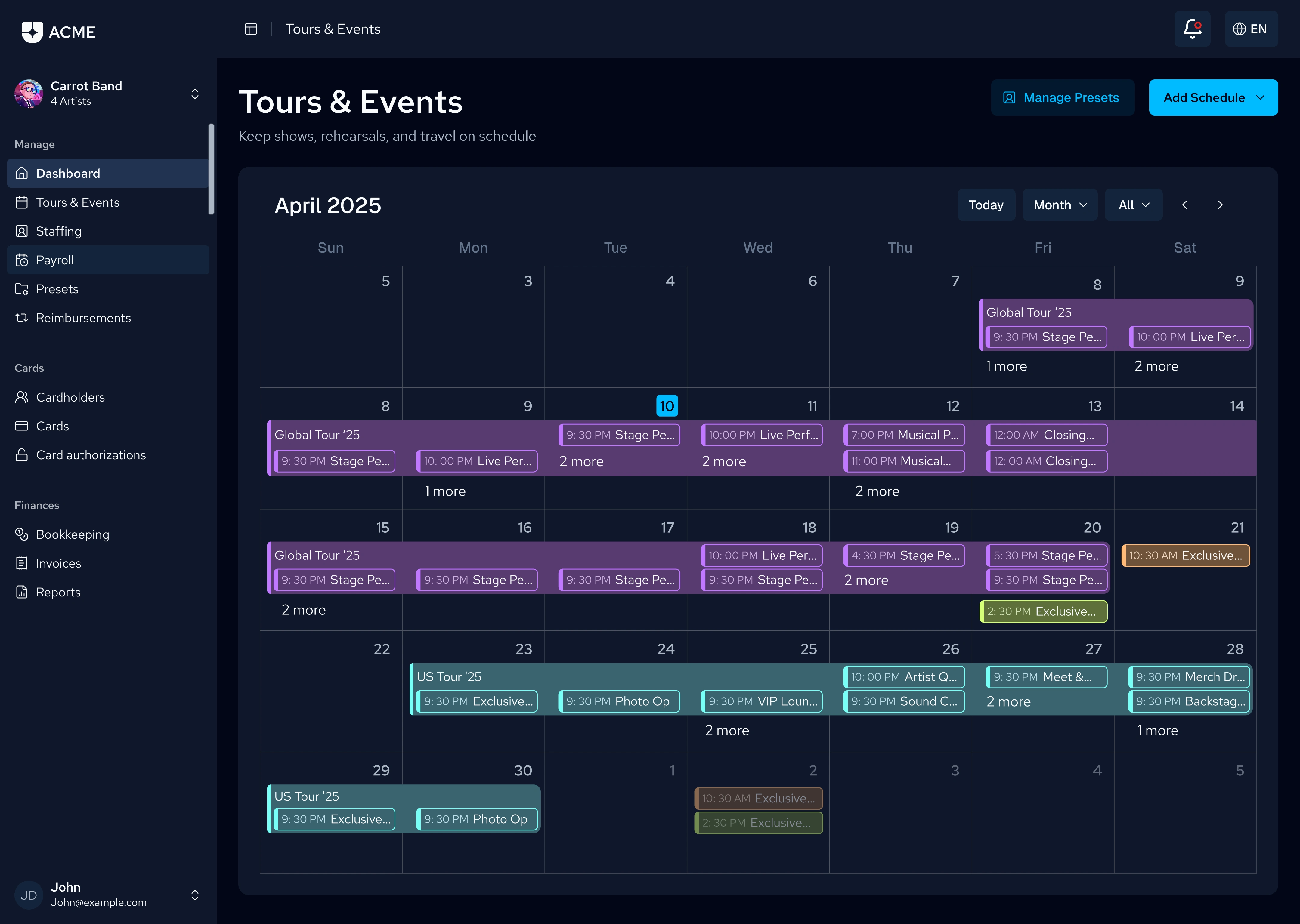Go to Card authorizations page
This screenshot has height=924, width=1300.
point(91,455)
